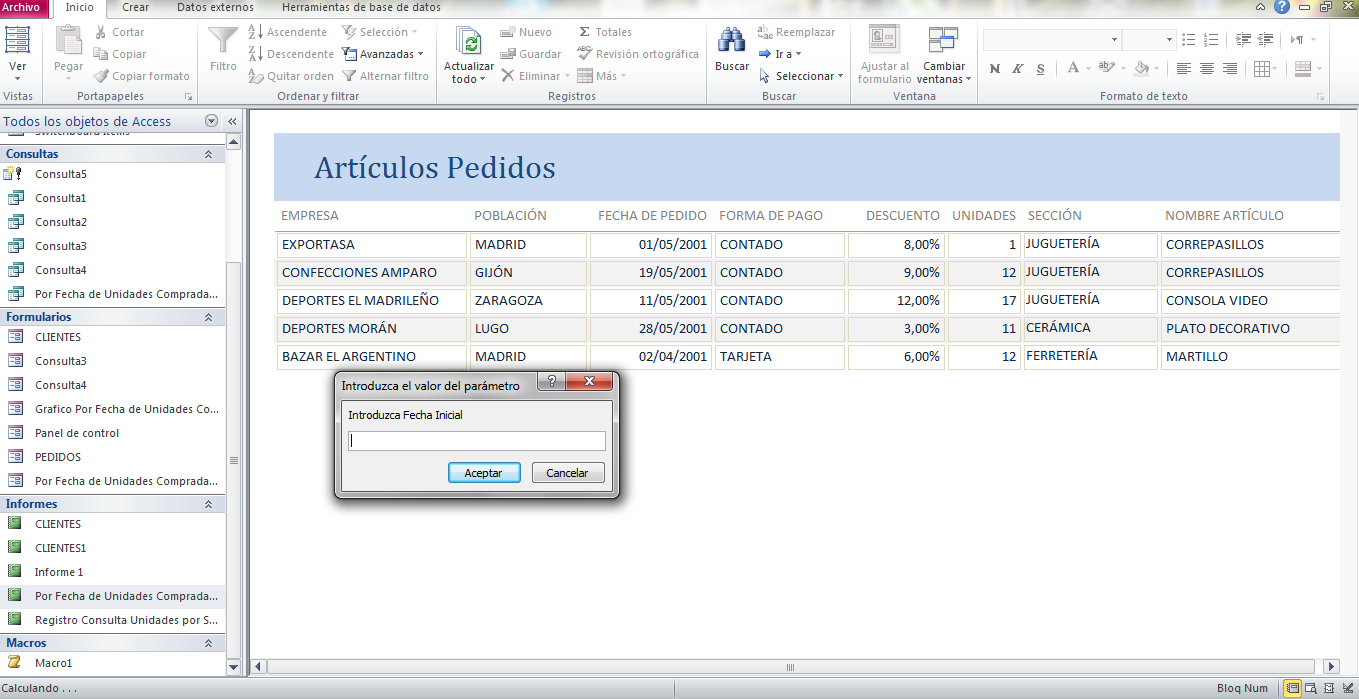The image size is (1359, 699).
Task: Switch to the Inicio tab
Action: pyautogui.click(x=79, y=7)
